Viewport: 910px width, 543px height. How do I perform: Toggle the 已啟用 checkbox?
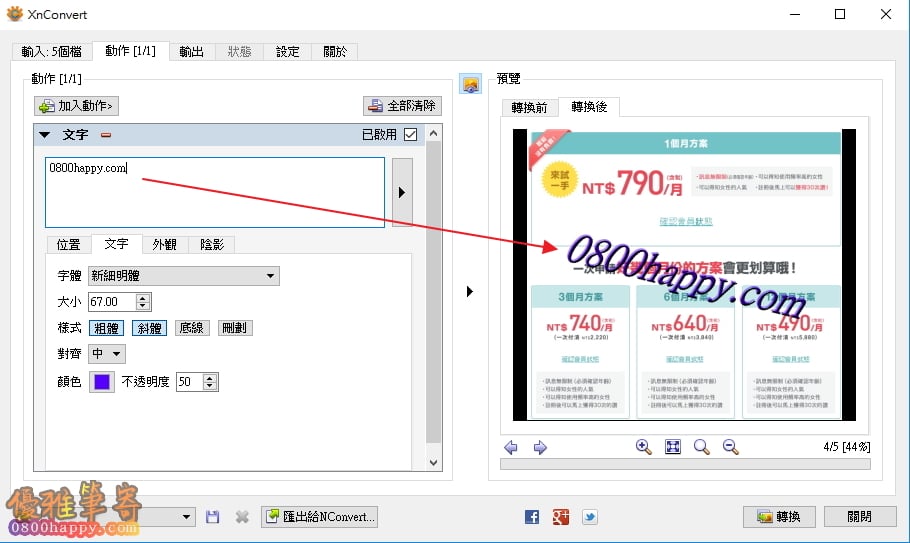410,135
